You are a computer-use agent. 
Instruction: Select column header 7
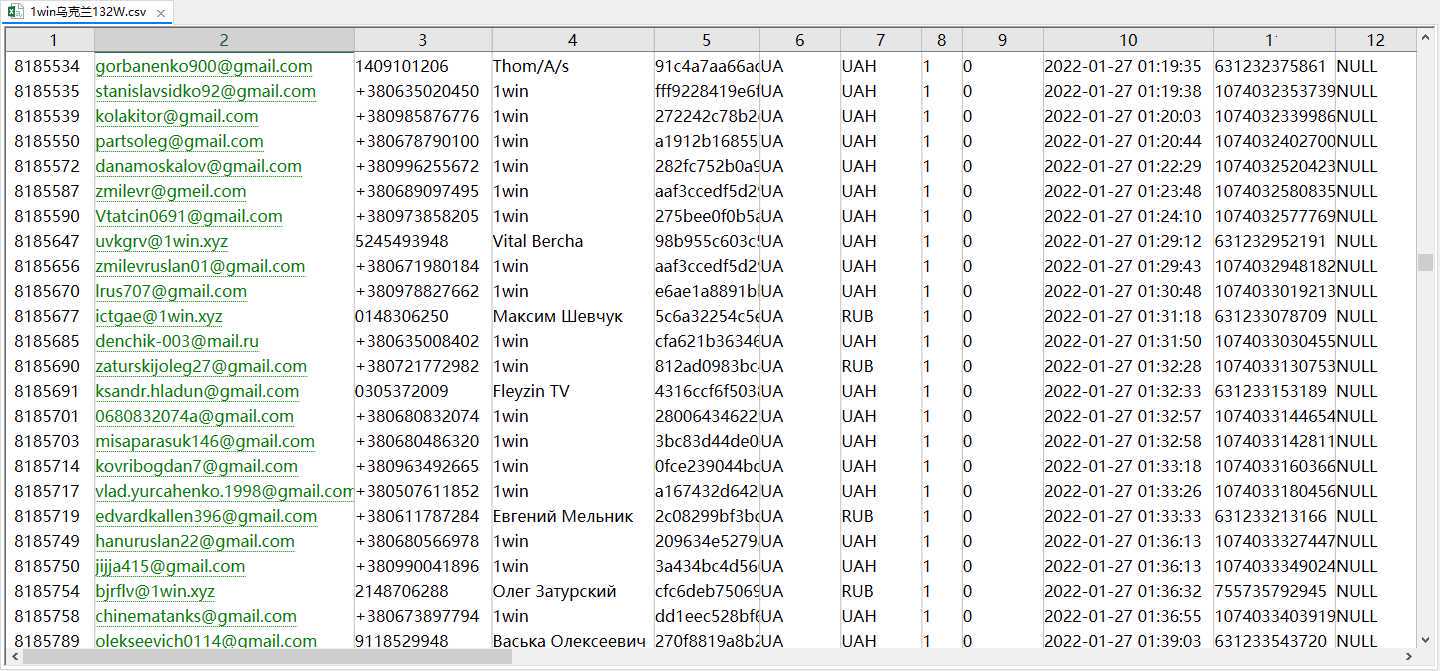(x=881, y=40)
